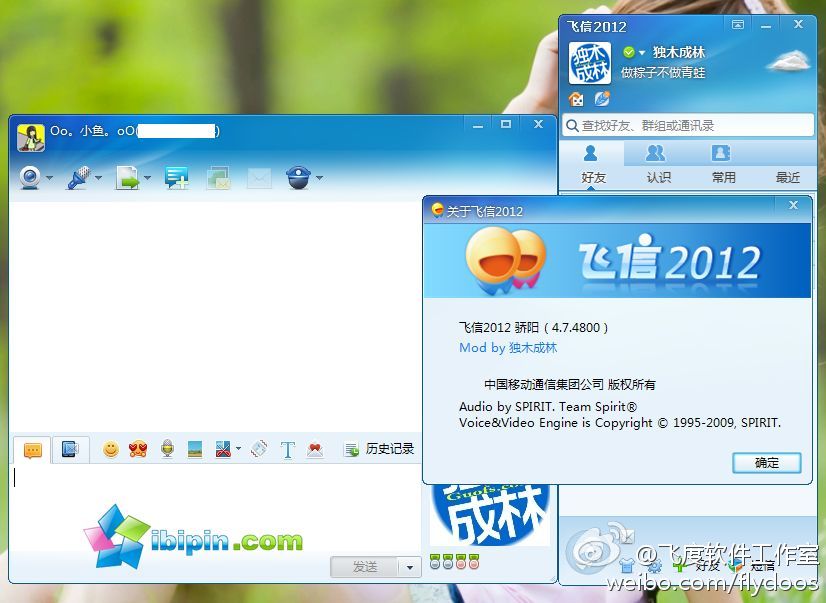
Task: Click the 独木成林 profile avatar in main window
Action: pyautogui.click(x=590, y=63)
